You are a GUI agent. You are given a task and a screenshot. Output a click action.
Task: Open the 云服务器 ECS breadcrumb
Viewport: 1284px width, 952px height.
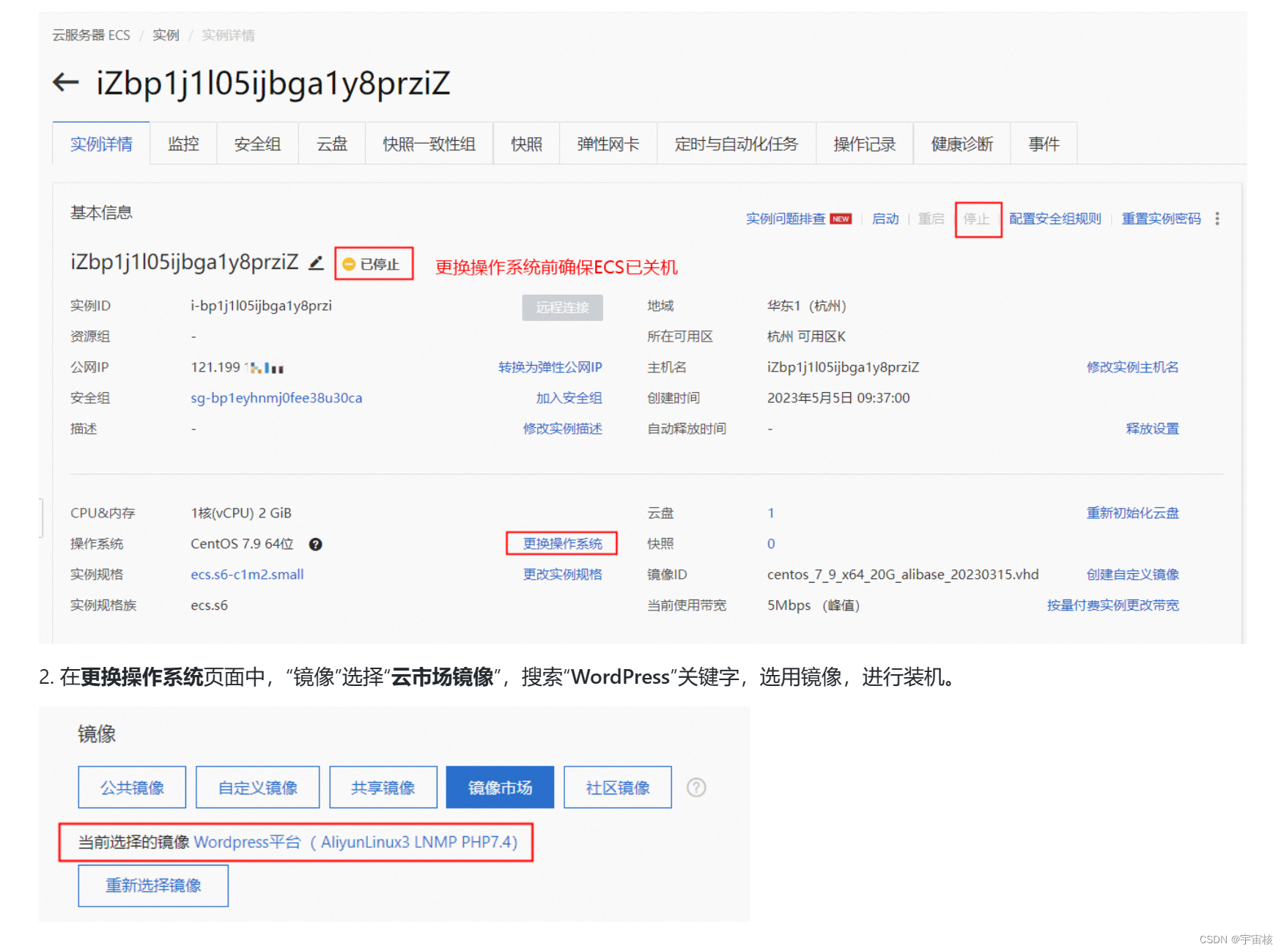(91, 35)
